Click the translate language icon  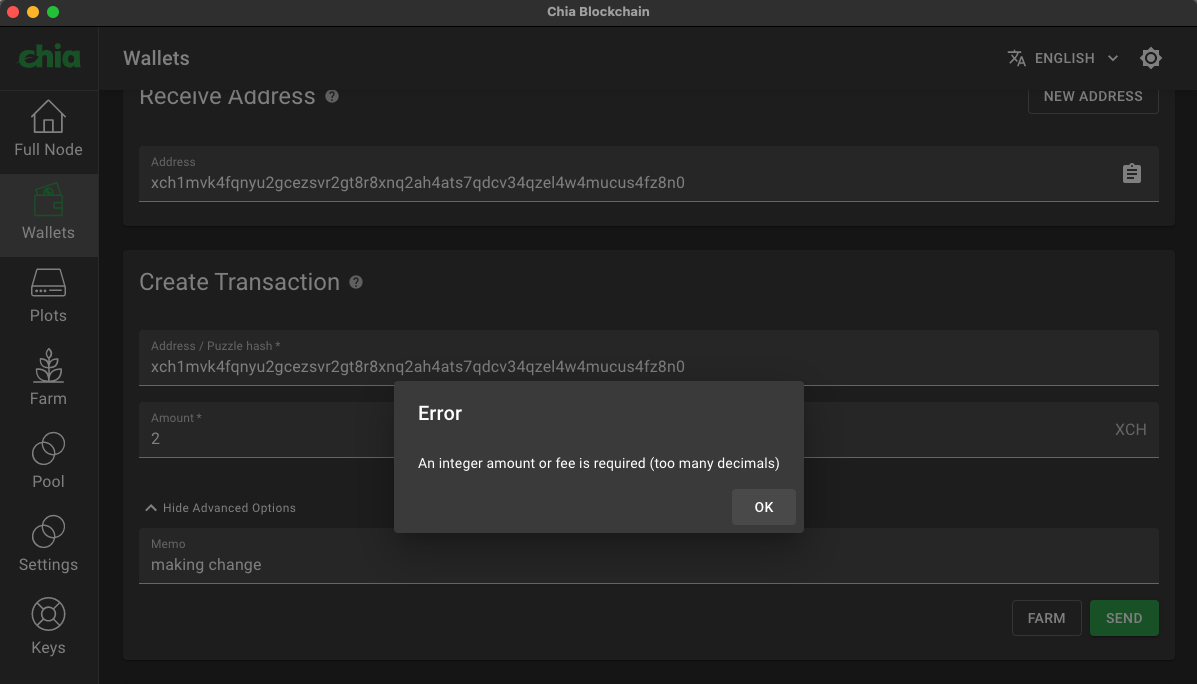click(x=1016, y=58)
